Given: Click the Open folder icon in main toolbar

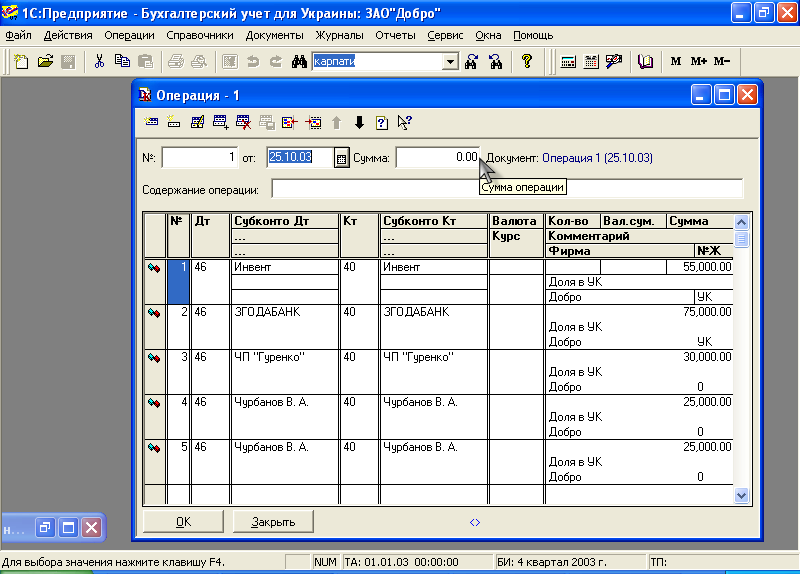Looking at the screenshot, I should point(45,62).
